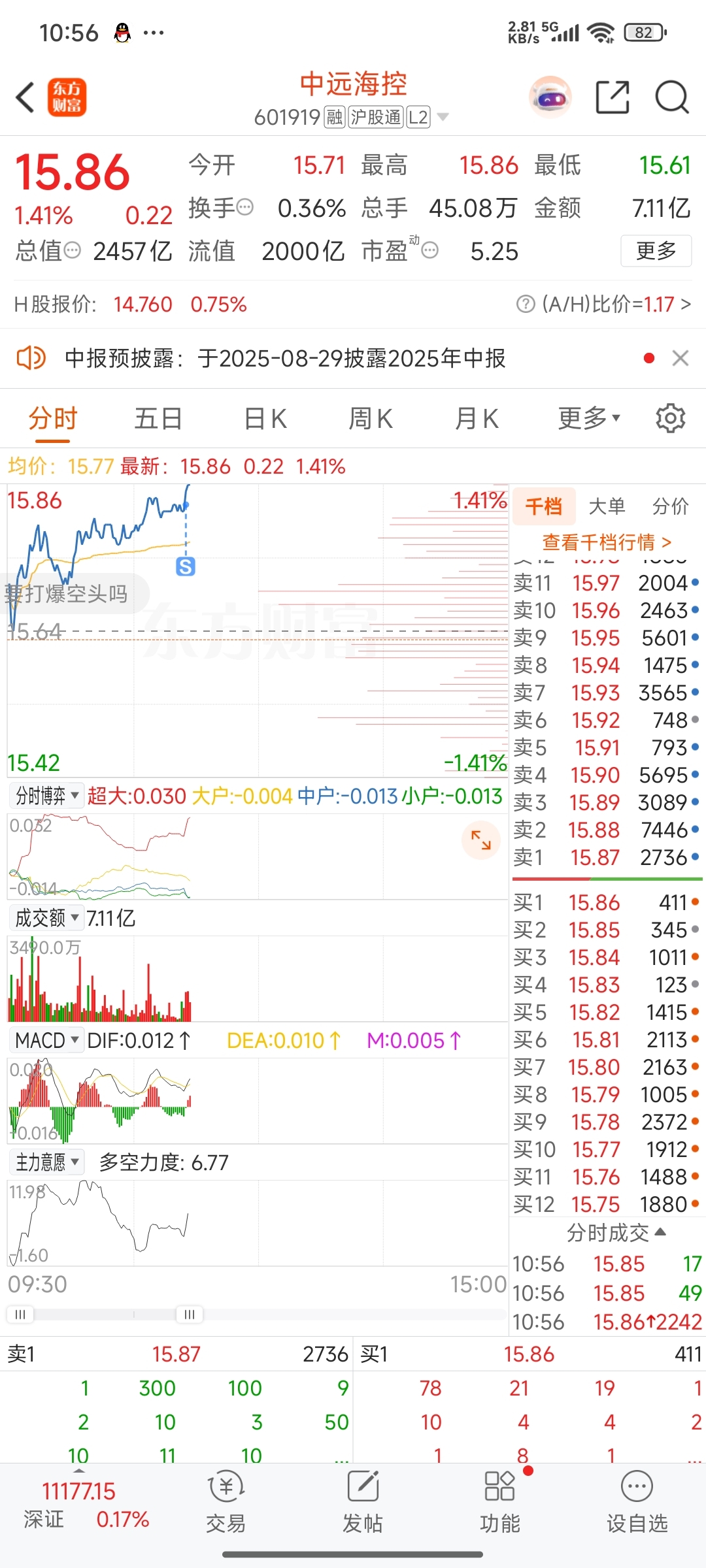Select 买1 15.86 order book row
This screenshot has width=706, height=1568.
click(x=607, y=902)
